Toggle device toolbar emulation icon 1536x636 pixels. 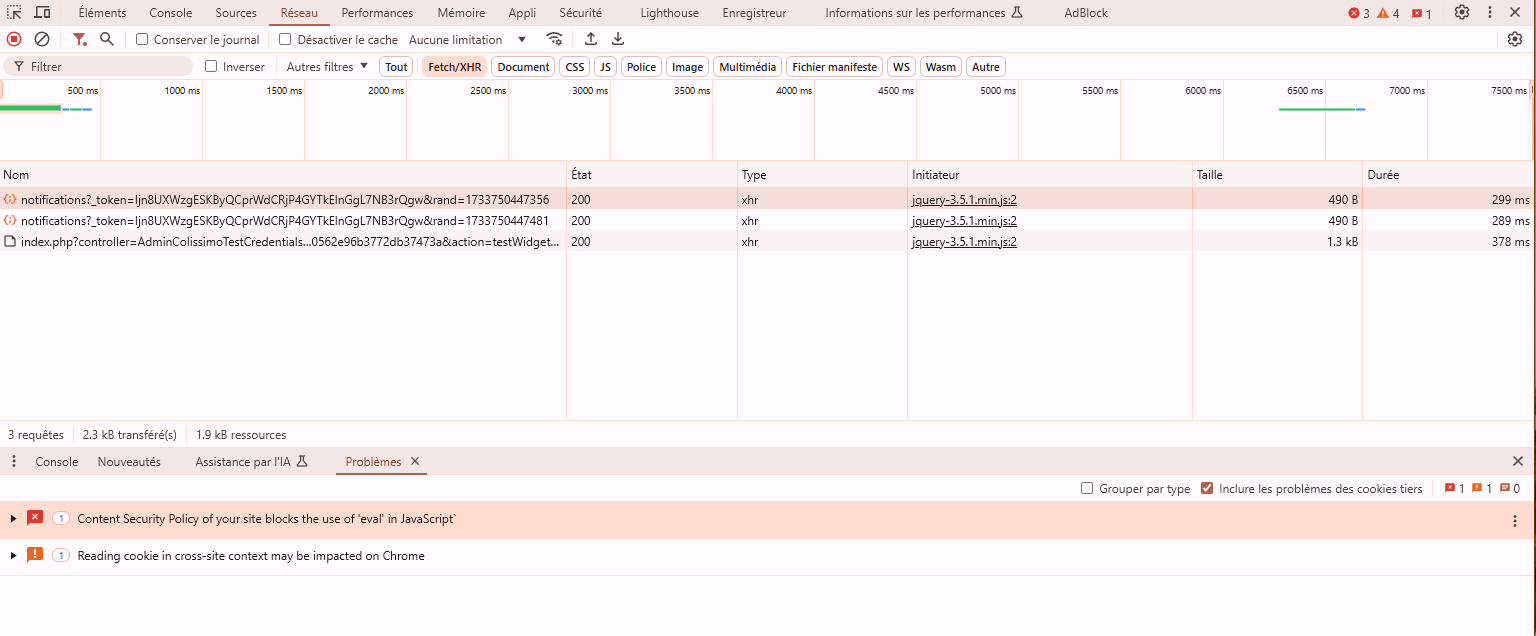pos(42,13)
